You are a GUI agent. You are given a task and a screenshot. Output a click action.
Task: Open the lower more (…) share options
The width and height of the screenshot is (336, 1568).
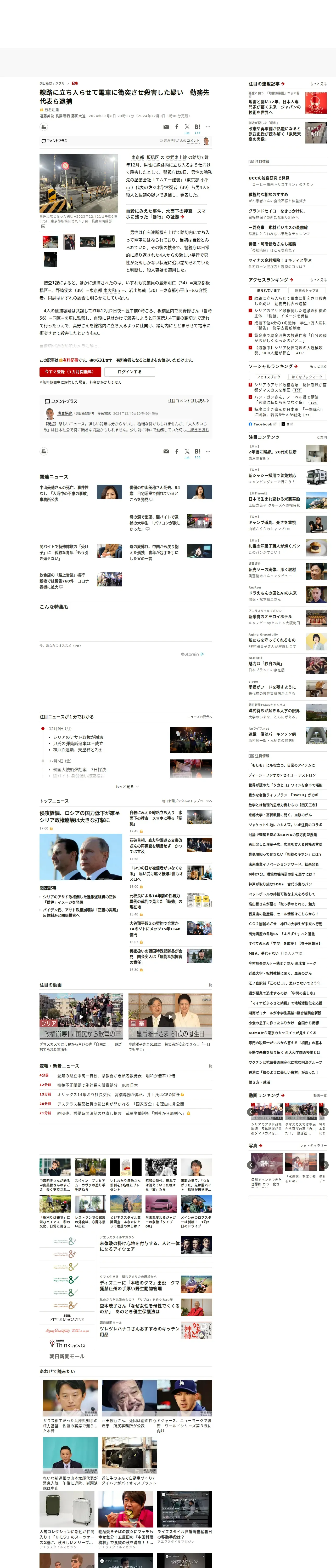click(208, 451)
